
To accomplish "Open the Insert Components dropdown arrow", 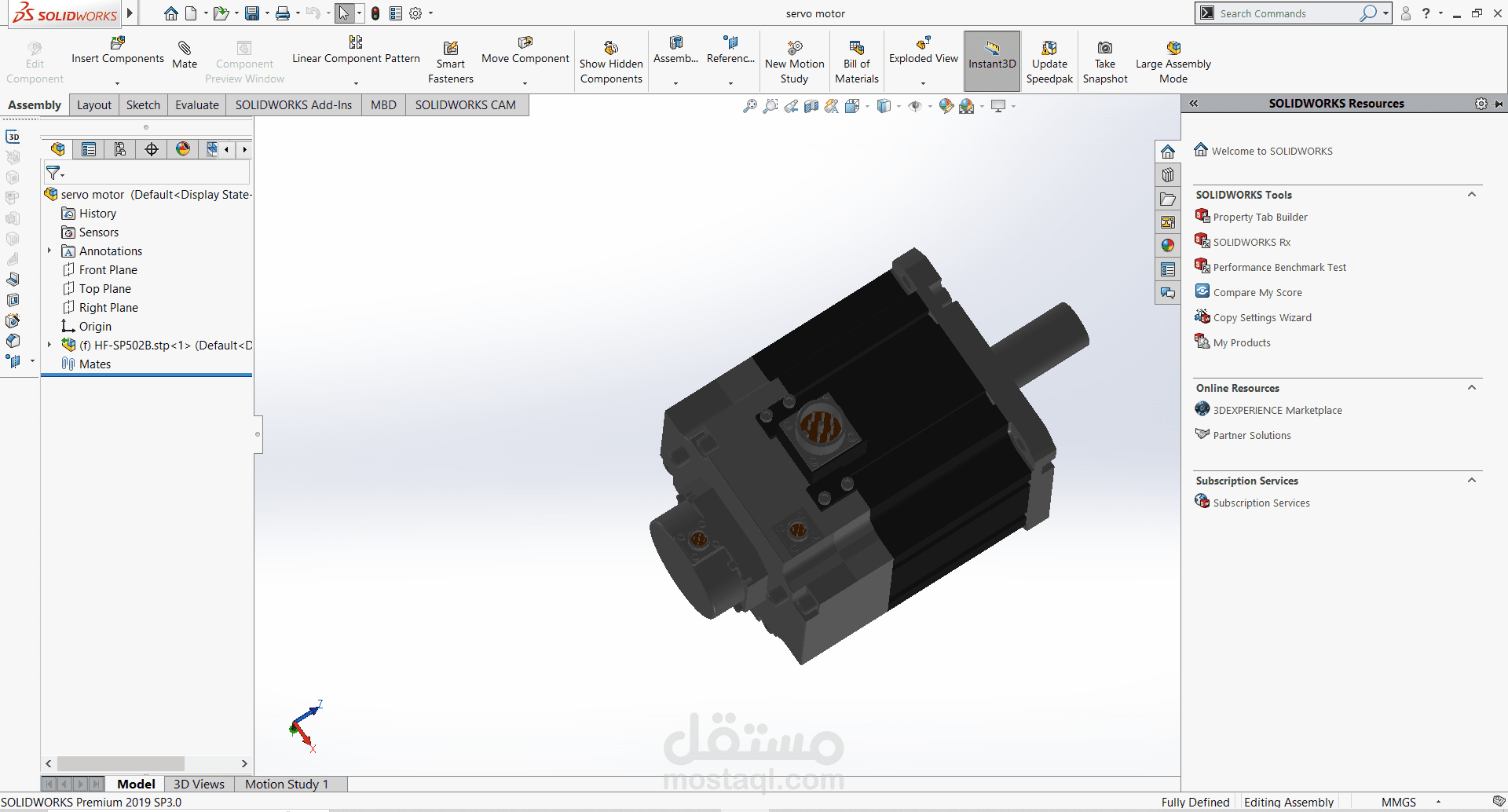I will pos(118,82).
